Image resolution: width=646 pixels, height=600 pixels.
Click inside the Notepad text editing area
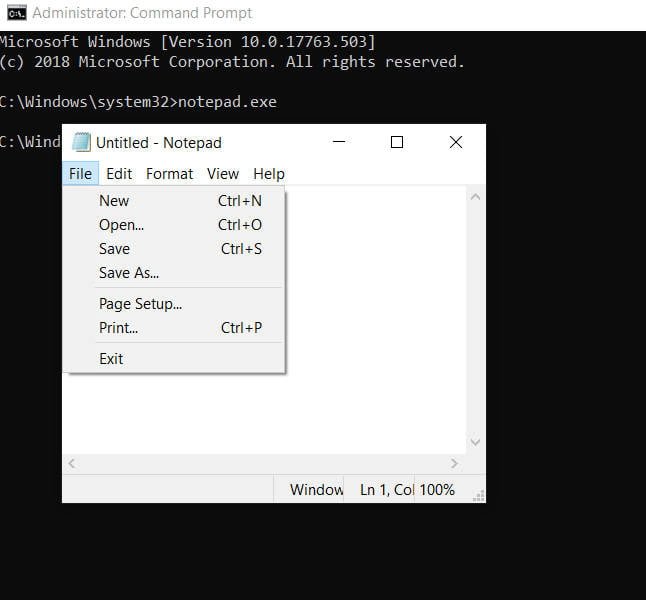375,319
